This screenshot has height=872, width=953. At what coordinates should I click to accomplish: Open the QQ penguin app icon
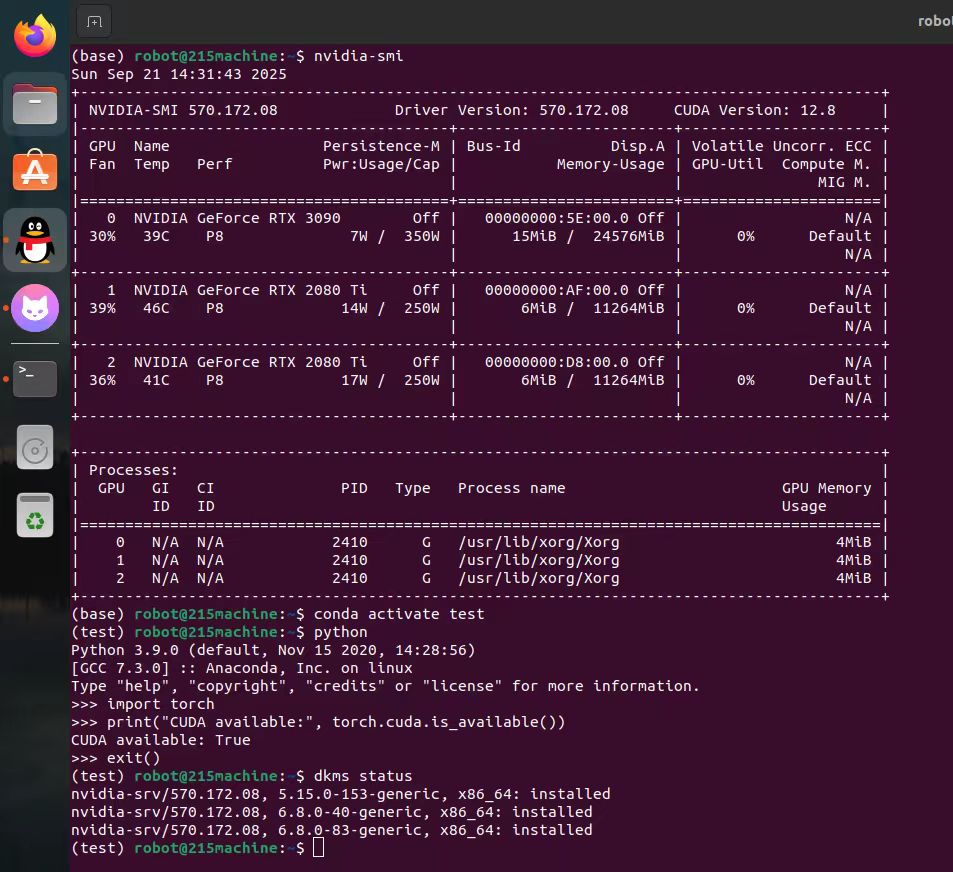pyautogui.click(x=35, y=240)
